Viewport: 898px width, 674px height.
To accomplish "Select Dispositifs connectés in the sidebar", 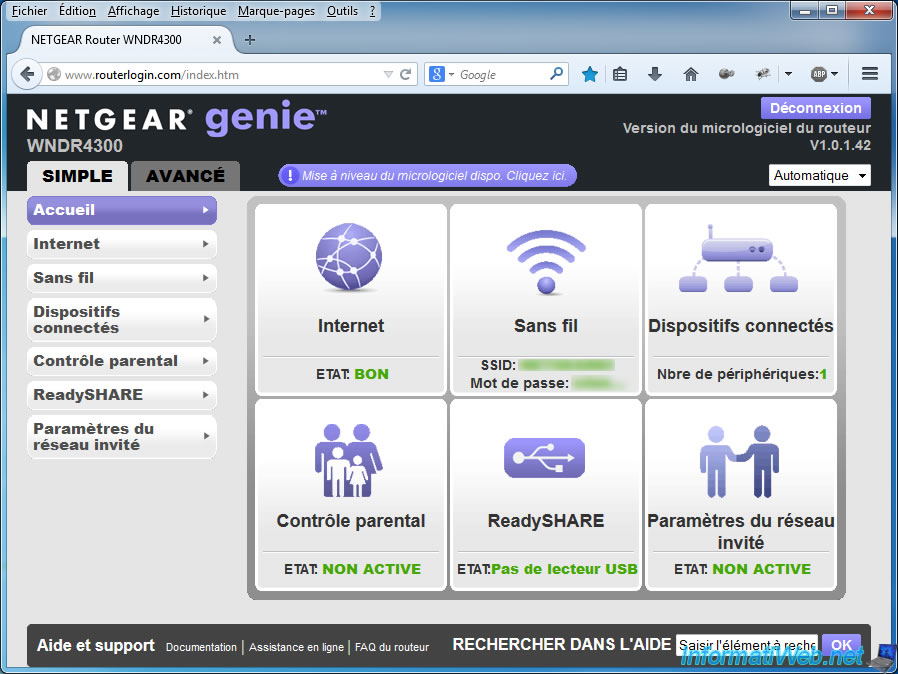I will (122, 320).
